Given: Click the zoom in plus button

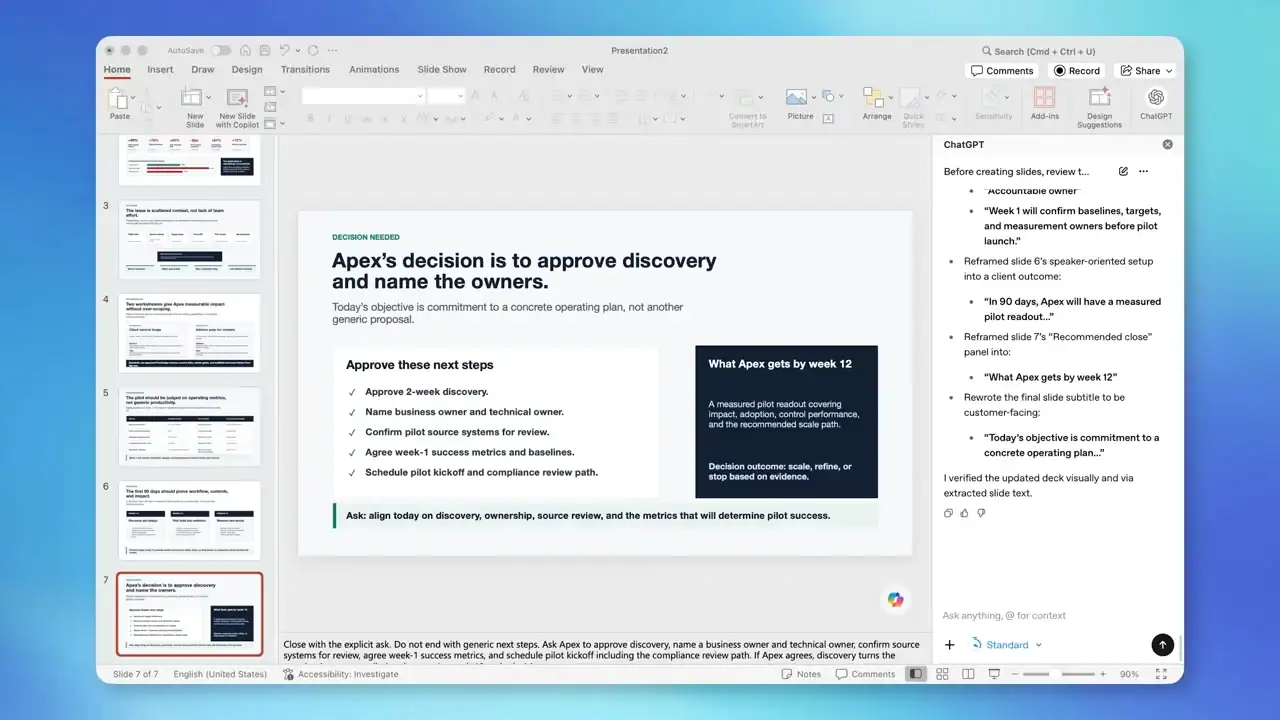Looking at the screenshot, I should click(x=1101, y=674).
